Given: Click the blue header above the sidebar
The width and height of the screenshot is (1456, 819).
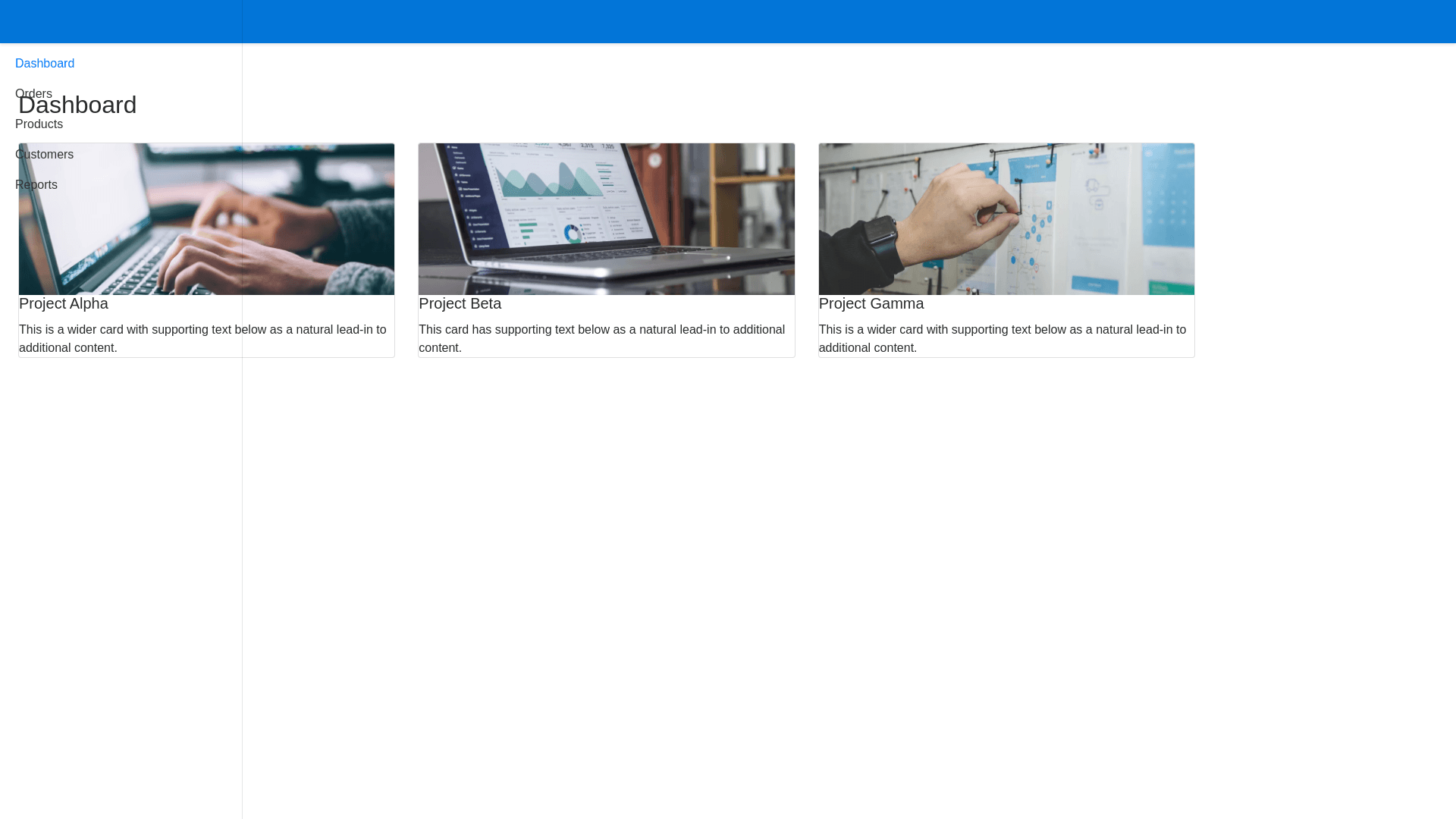Looking at the screenshot, I should pos(121,21).
